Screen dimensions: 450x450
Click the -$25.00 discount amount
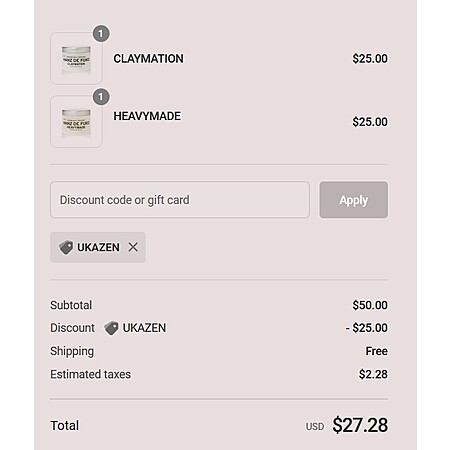(x=367, y=328)
